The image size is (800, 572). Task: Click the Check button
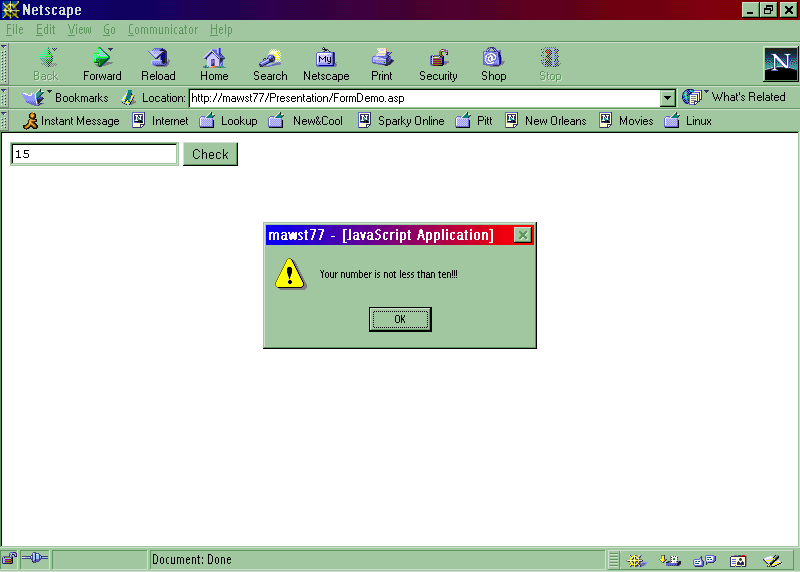210,154
